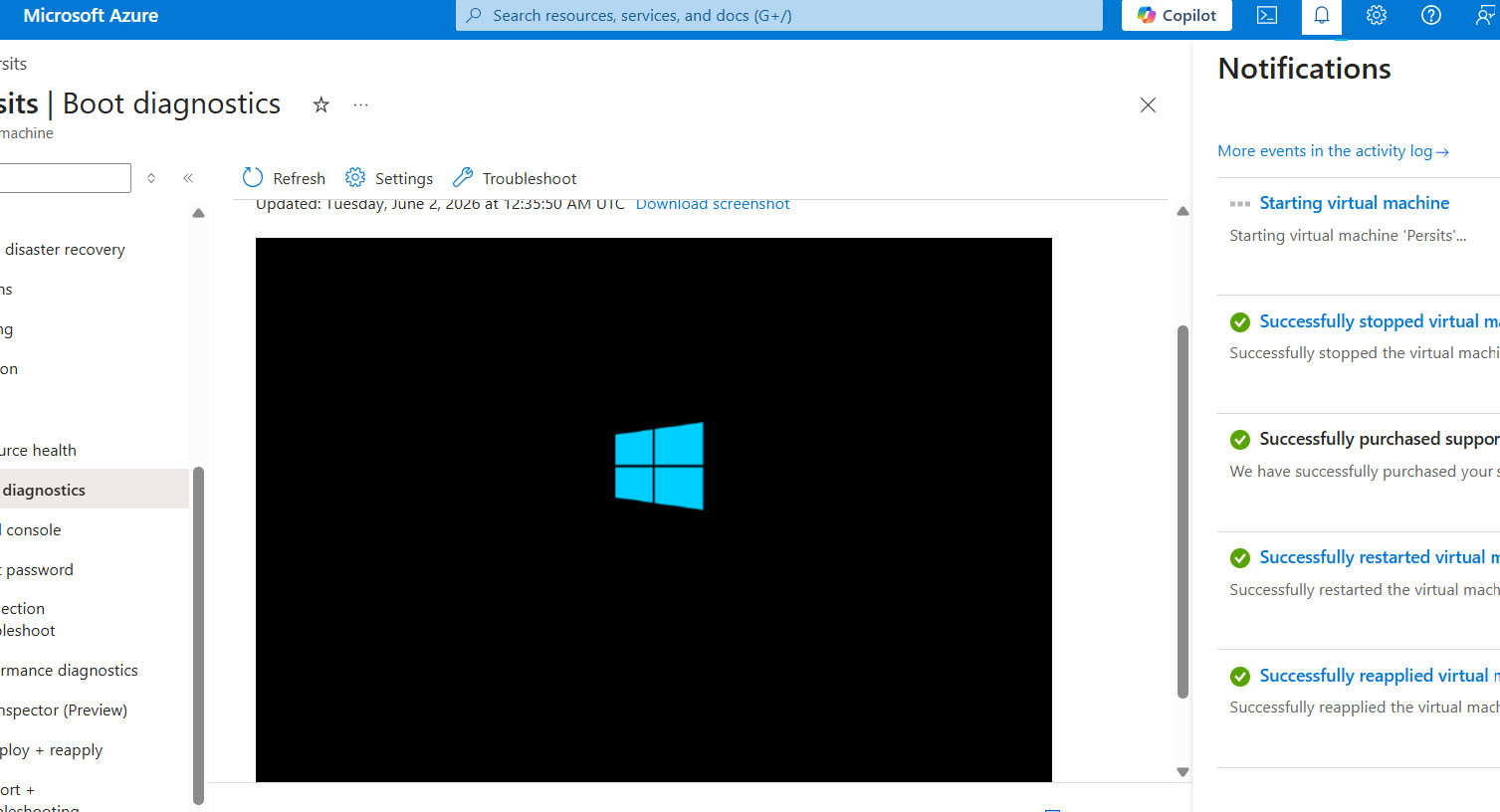
Task: Open VM Inspector (Preview) item
Action: (64, 710)
